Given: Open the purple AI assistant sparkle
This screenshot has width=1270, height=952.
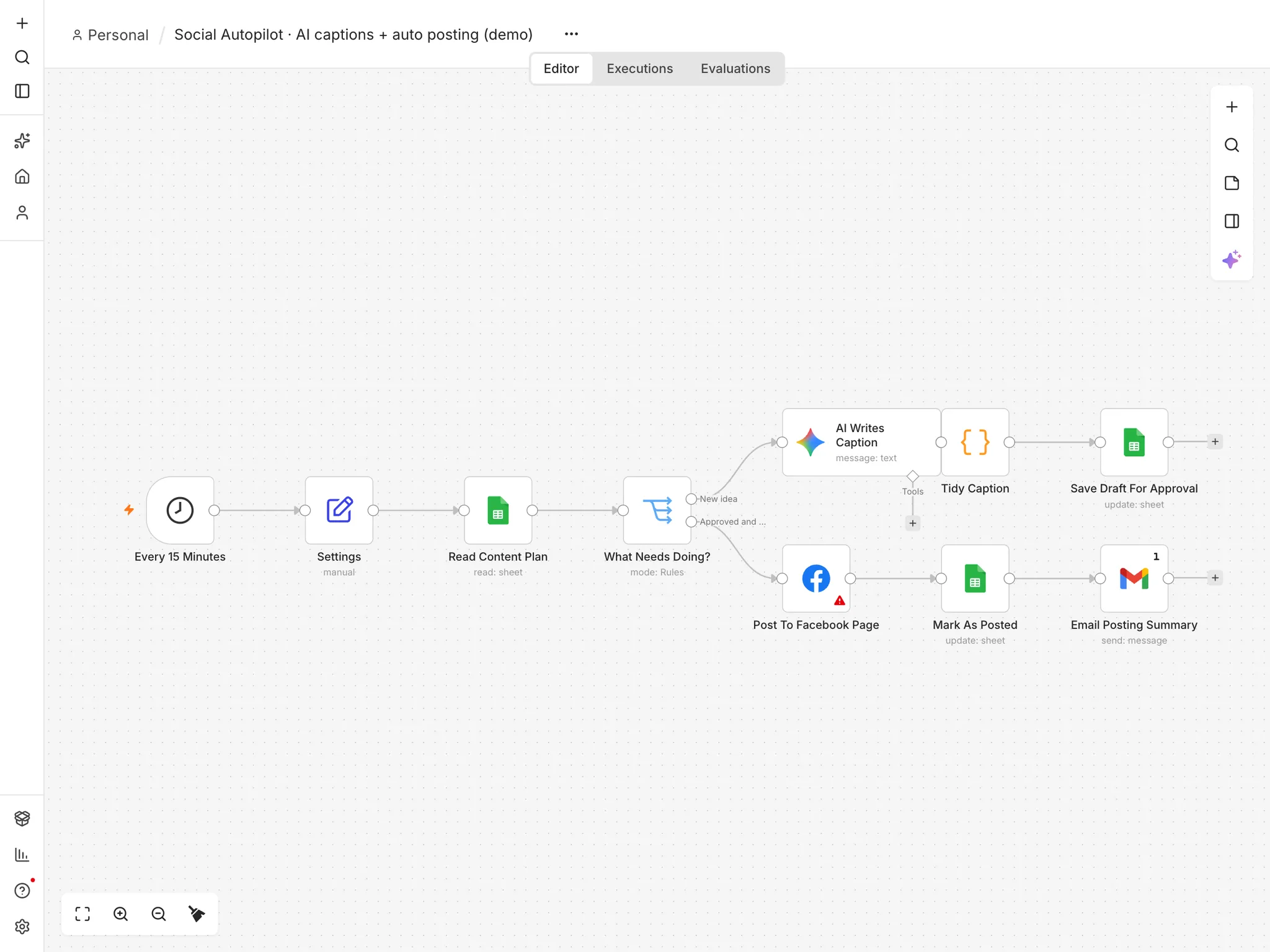Looking at the screenshot, I should pyautogui.click(x=1232, y=259).
